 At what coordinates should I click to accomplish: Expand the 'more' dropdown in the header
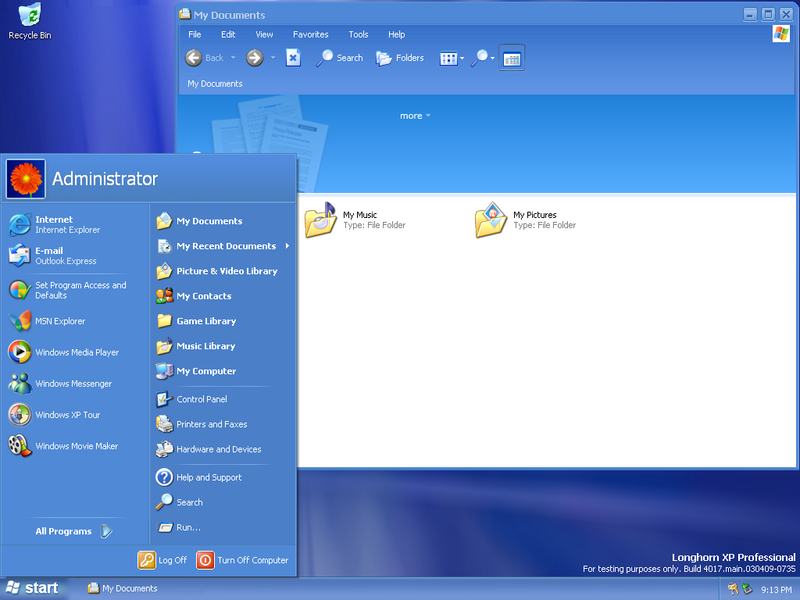pyautogui.click(x=415, y=116)
